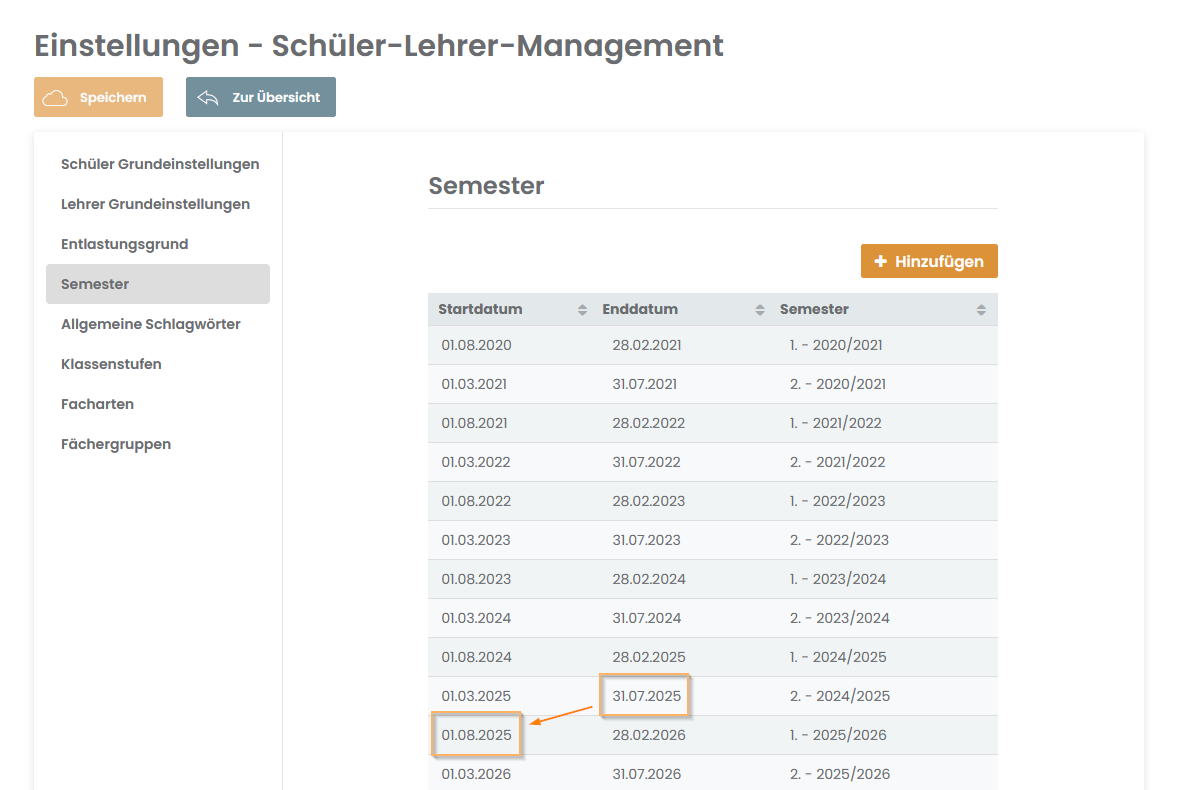Select semester 1. - 2021/2022
This screenshot has width=1178, height=790.
[x=835, y=424]
